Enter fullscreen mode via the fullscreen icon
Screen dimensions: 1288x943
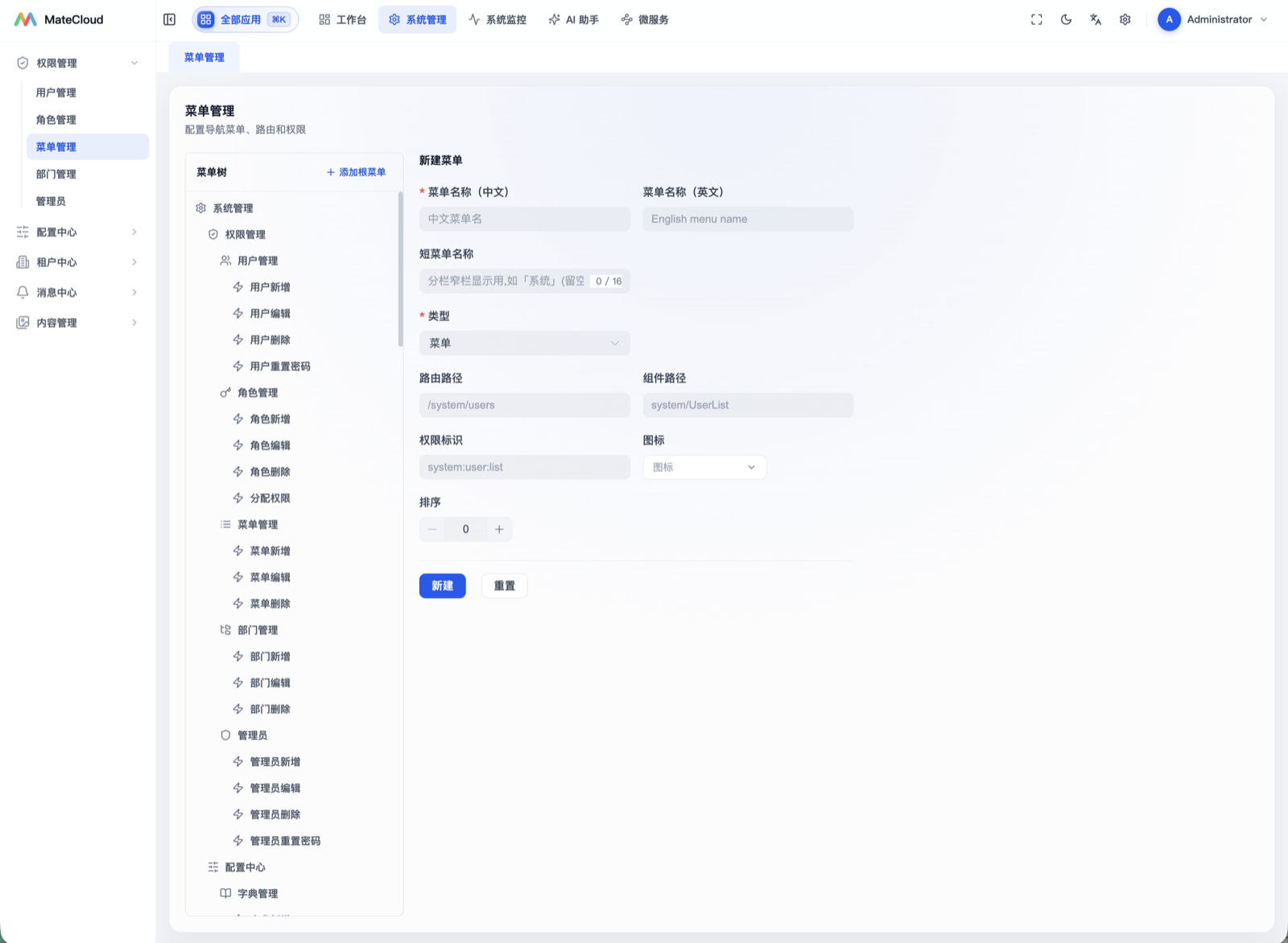(1037, 19)
